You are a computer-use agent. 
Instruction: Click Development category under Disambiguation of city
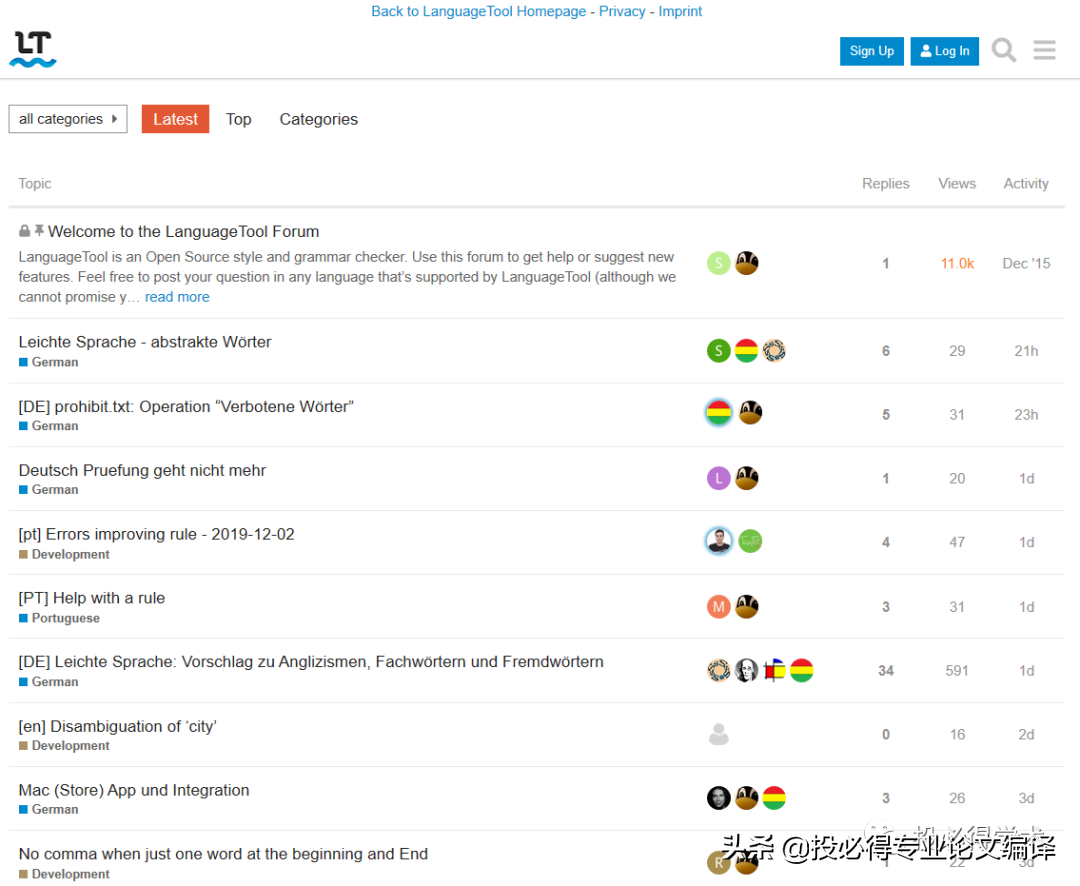click(x=64, y=745)
